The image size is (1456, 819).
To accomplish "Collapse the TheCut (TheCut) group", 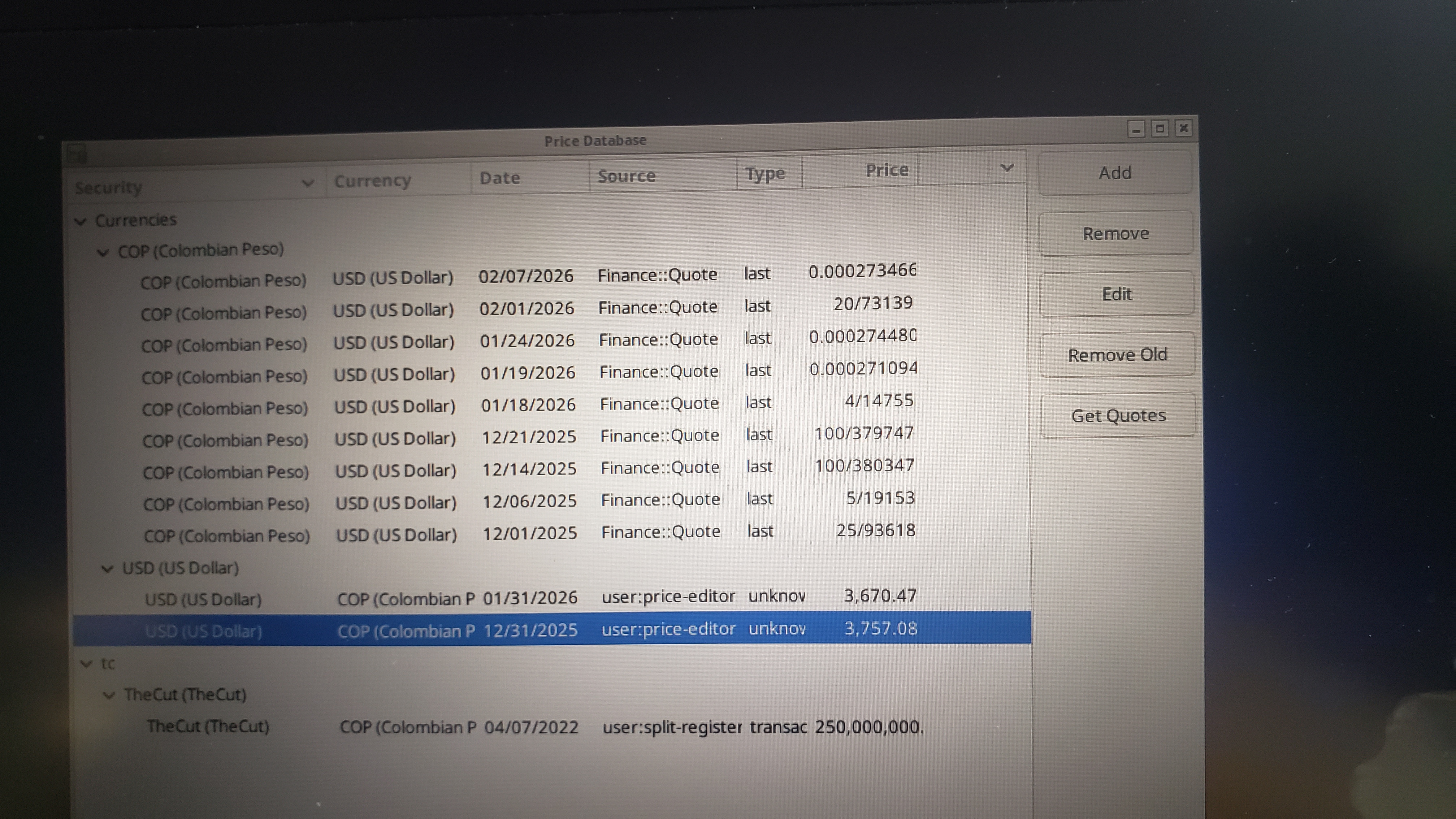I will point(109,695).
